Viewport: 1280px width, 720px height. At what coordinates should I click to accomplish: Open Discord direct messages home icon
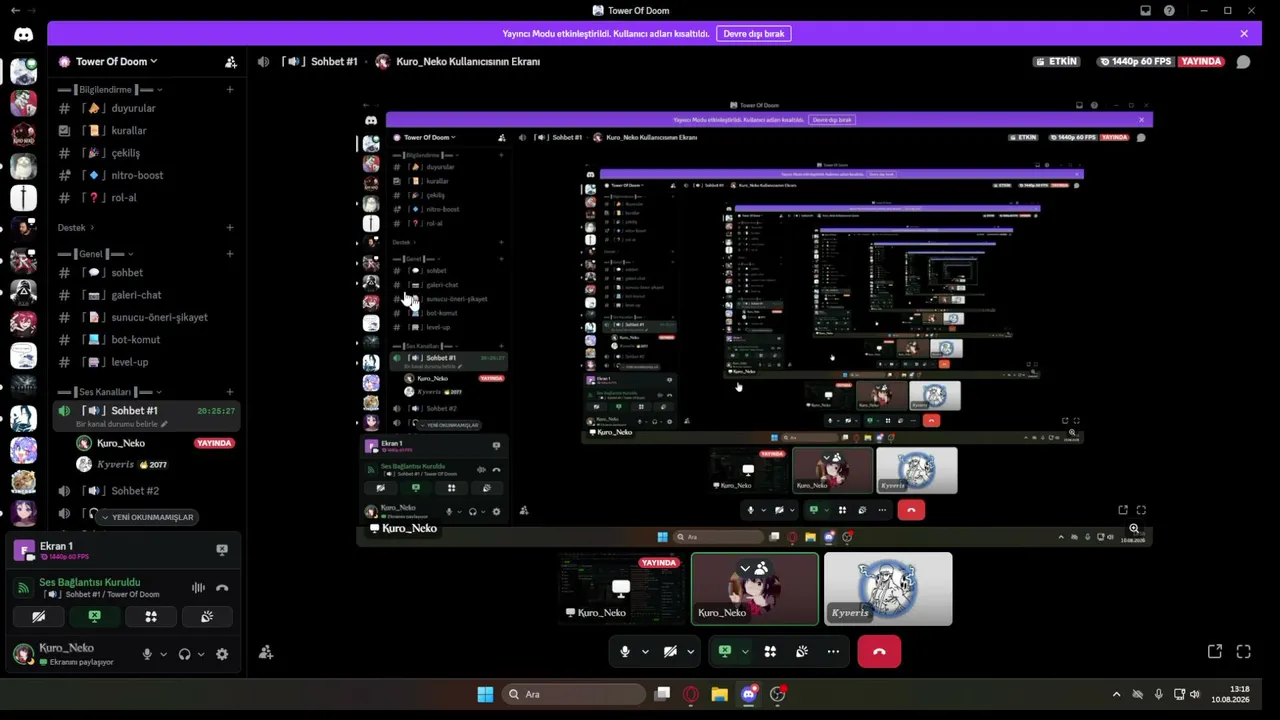23,34
